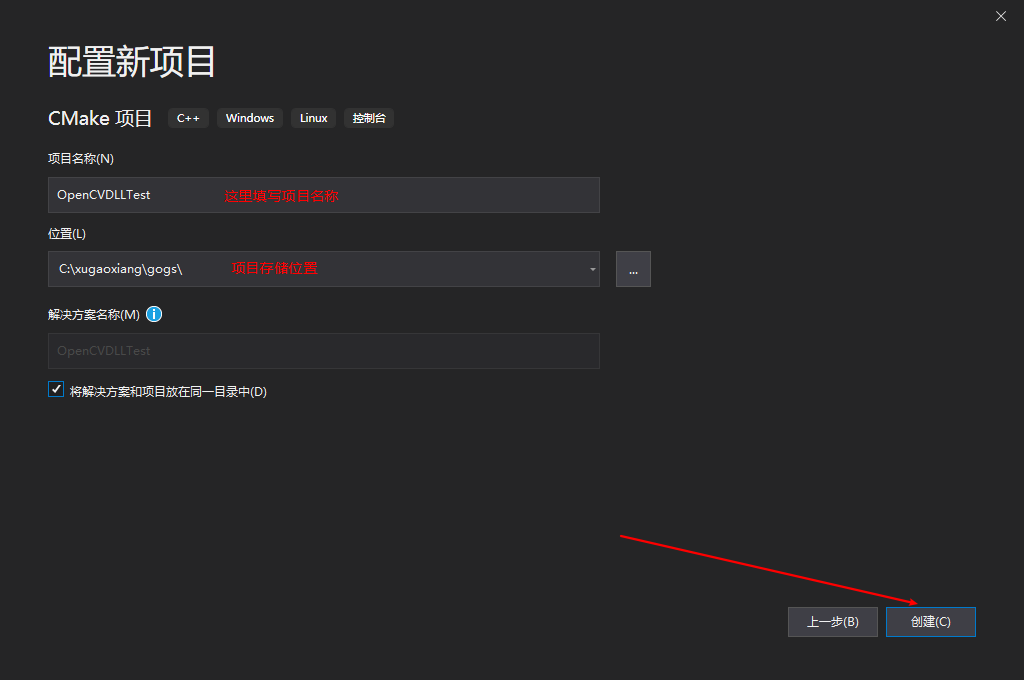This screenshot has width=1024, height=680.
Task: Click the 创建(C) button
Action: pyautogui.click(x=931, y=622)
